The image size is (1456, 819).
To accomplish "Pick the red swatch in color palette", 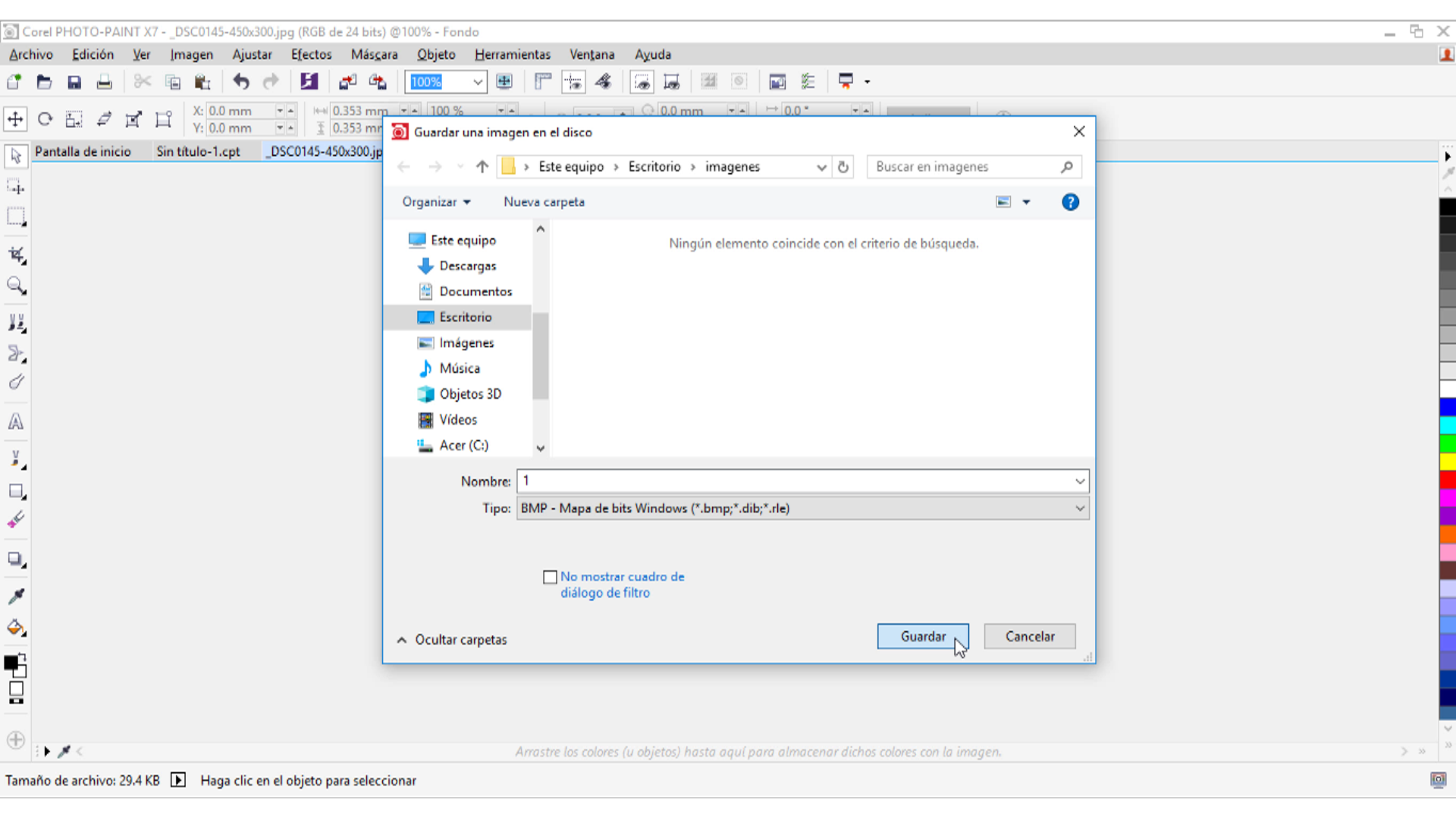I will [1447, 479].
